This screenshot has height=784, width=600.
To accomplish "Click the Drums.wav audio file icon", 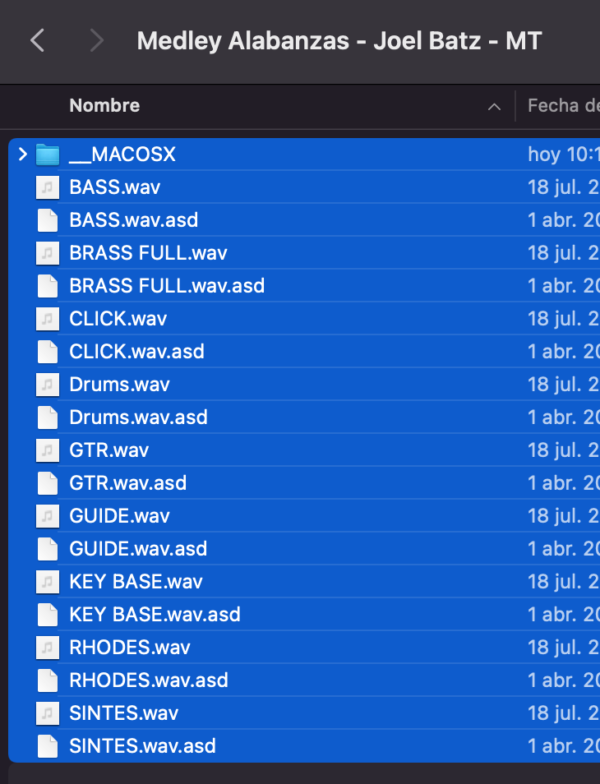I will pyautogui.click(x=47, y=385).
